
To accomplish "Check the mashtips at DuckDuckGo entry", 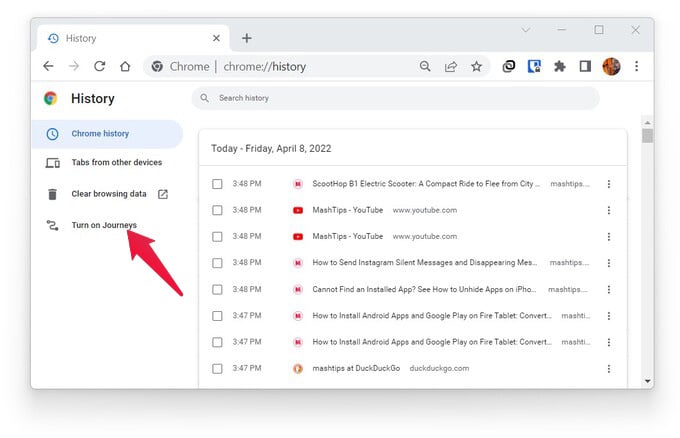I will tap(217, 369).
